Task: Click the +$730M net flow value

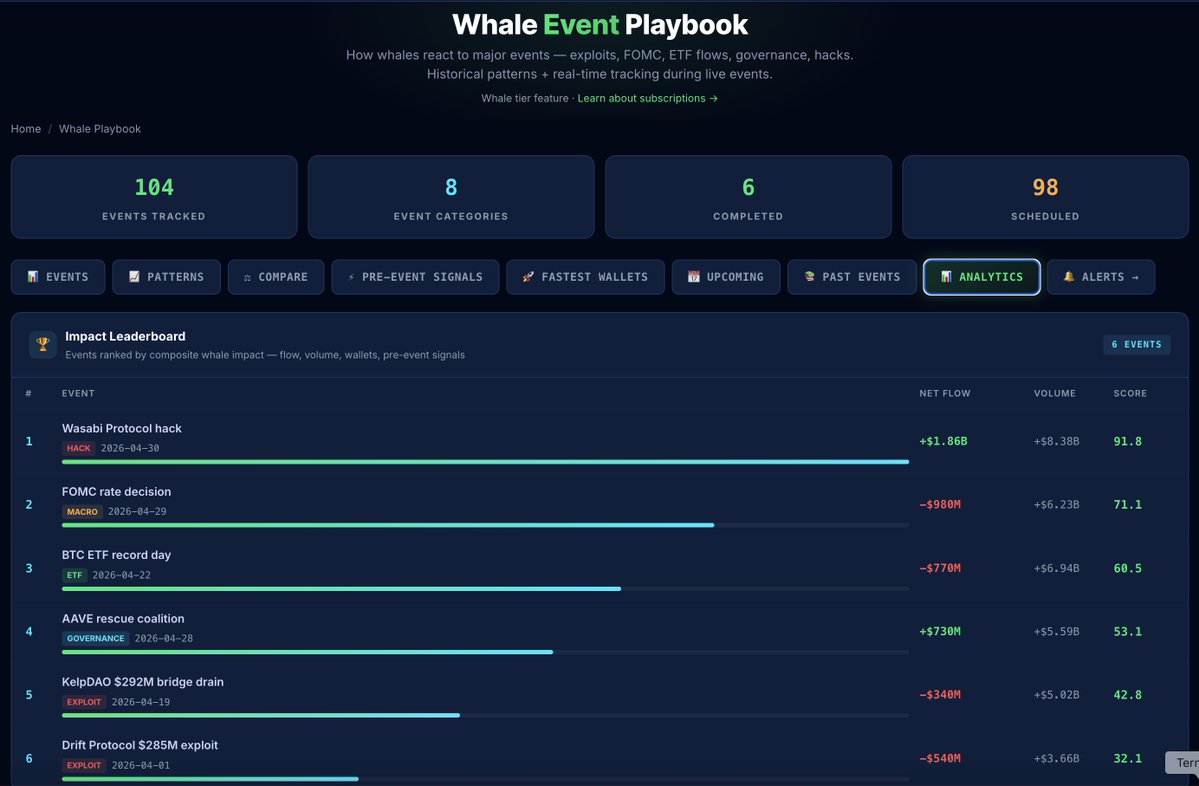Action: pos(940,632)
